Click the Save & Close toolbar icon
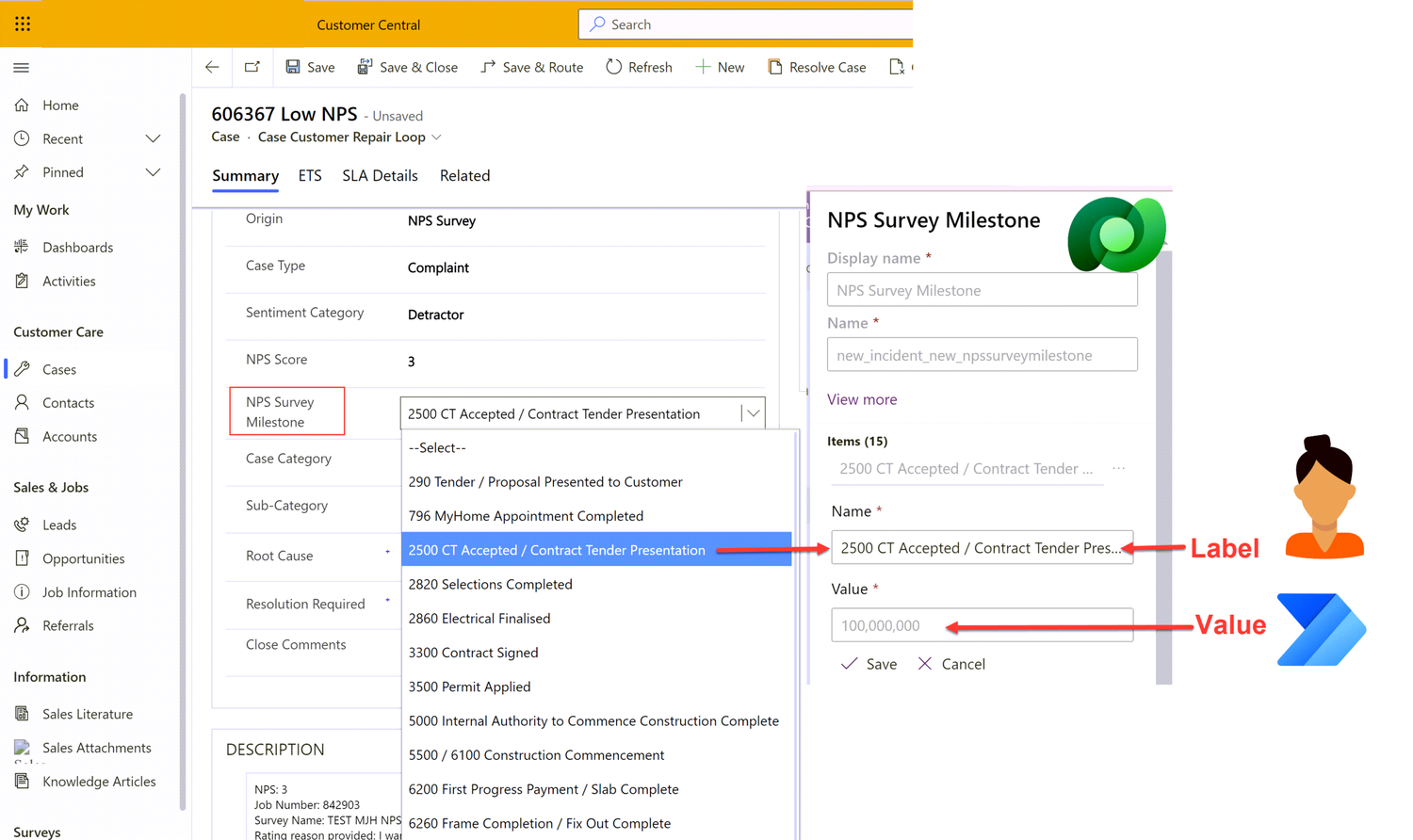The height and width of the screenshot is (840, 1413). [408, 67]
